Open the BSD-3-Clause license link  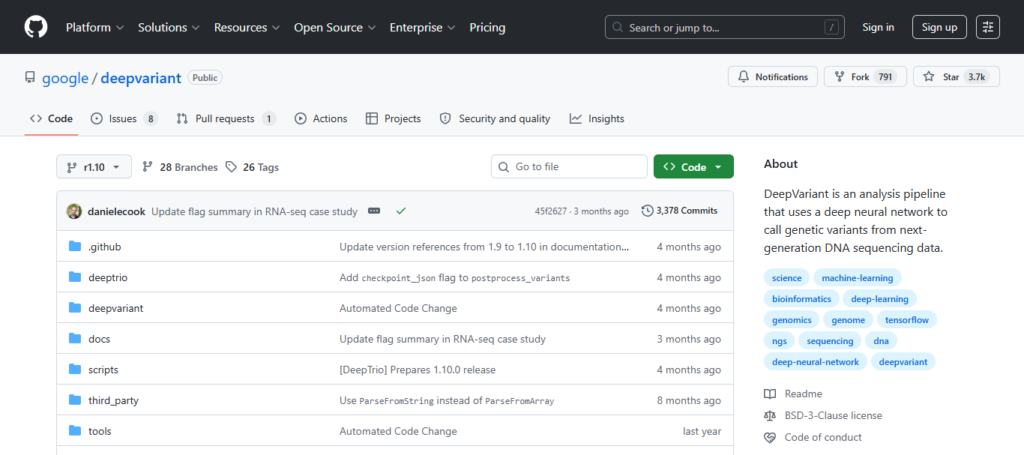pyautogui.click(x=823, y=415)
